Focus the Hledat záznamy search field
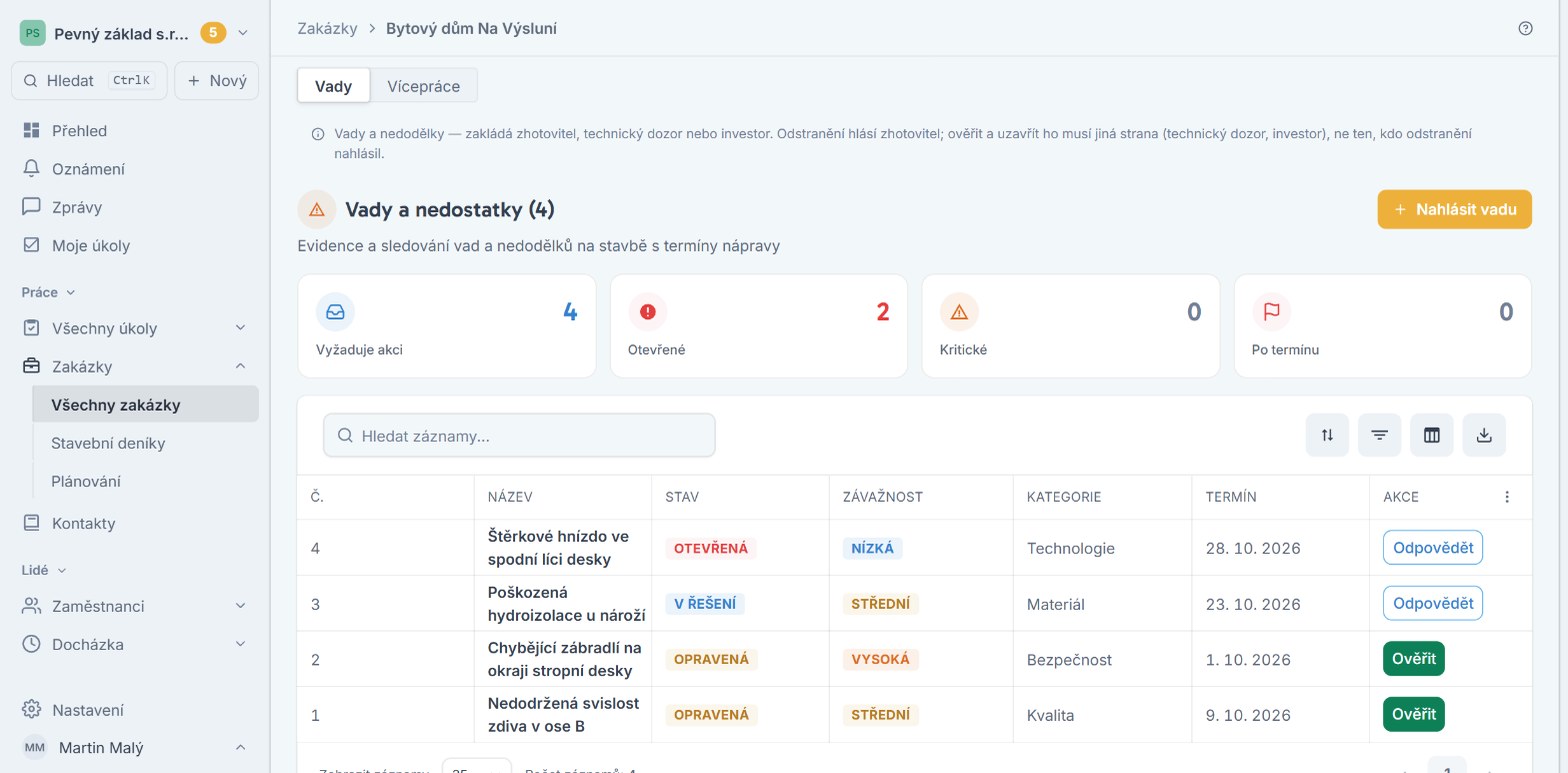The width and height of the screenshot is (1568, 773). 519,435
